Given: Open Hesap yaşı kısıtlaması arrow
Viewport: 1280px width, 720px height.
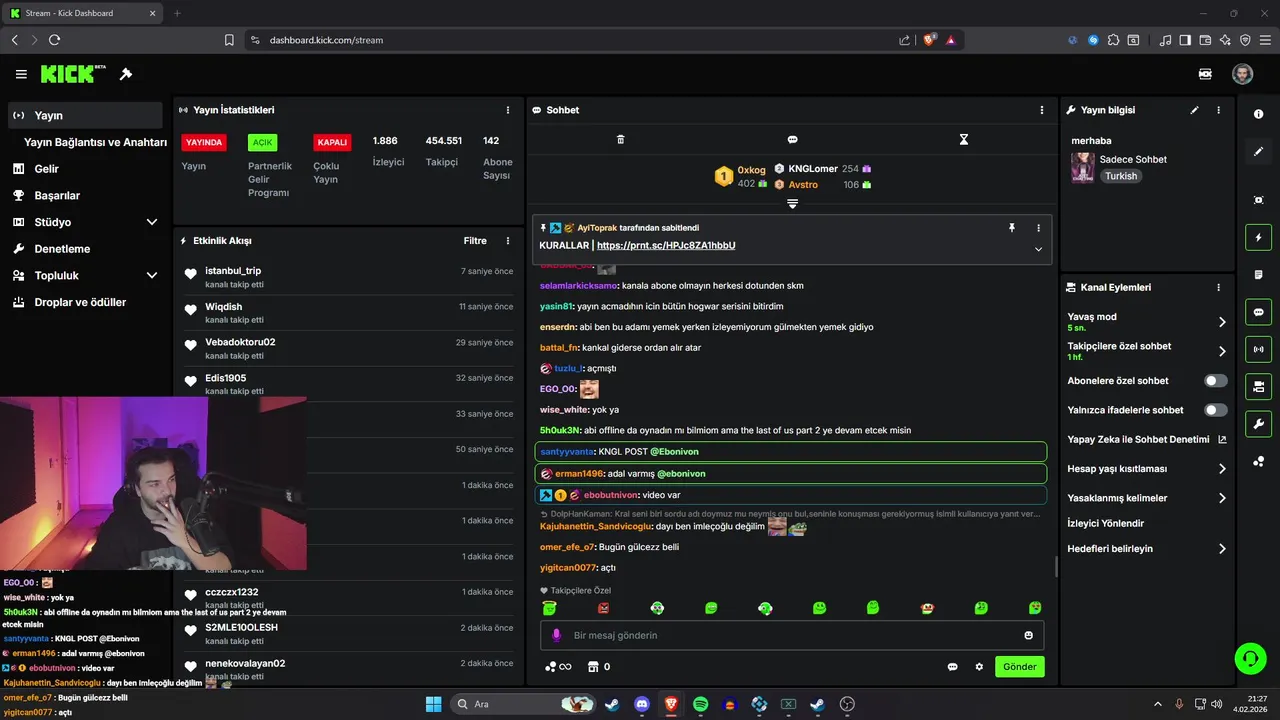Looking at the screenshot, I should [1222, 469].
